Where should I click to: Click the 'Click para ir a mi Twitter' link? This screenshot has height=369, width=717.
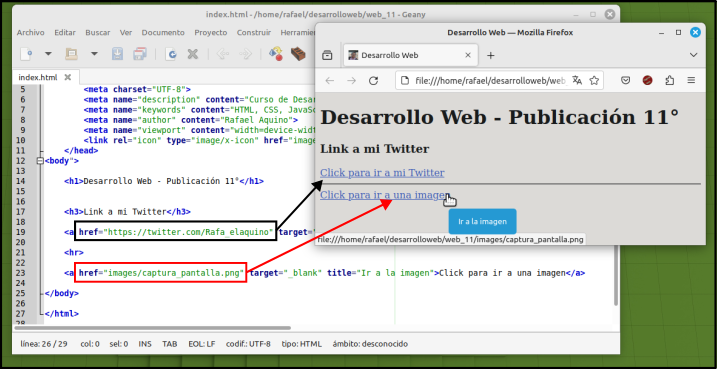pyautogui.click(x=382, y=173)
